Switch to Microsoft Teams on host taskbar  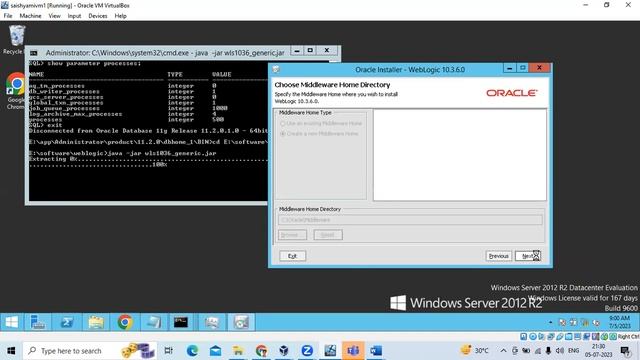353,351
